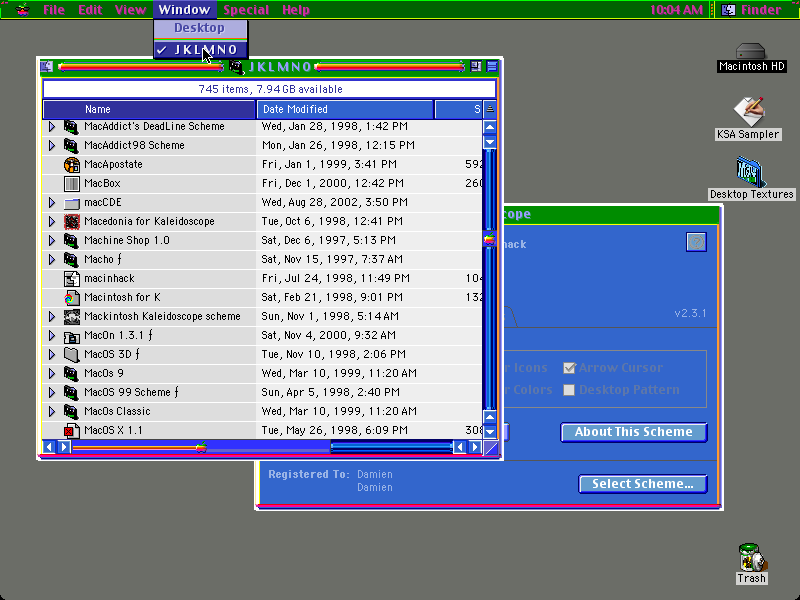800x600 pixels.
Task: Expand Macedonia for Kaleidoscope disclosure triangle
Action: tap(52, 221)
